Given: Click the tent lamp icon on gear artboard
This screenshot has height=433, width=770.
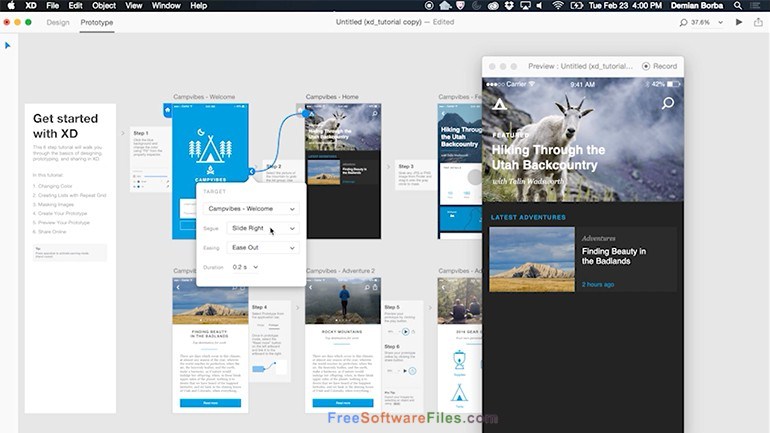Looking at the screenshot, I should click(459, 359).
